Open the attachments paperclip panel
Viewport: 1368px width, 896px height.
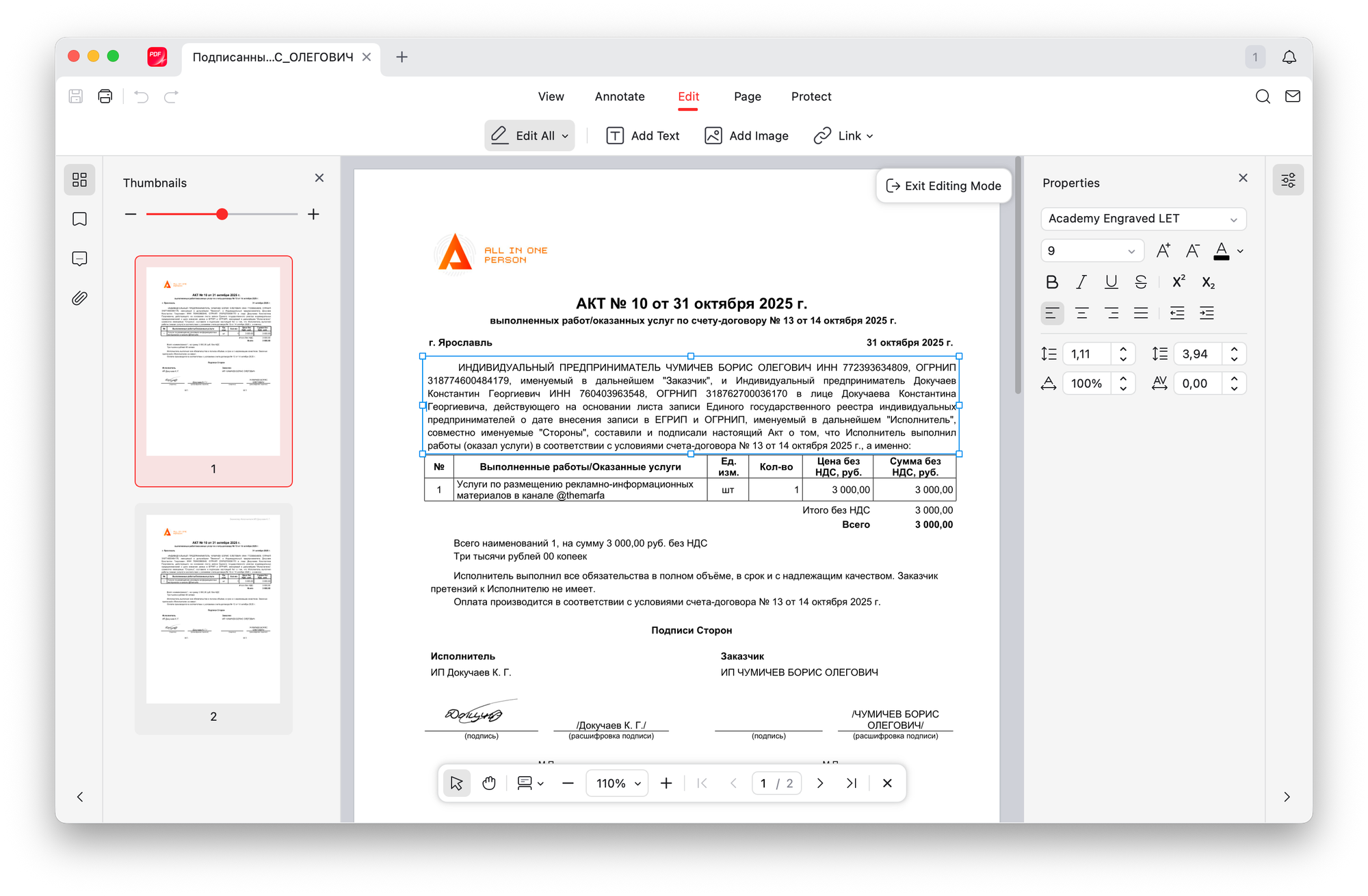point(79,298)
